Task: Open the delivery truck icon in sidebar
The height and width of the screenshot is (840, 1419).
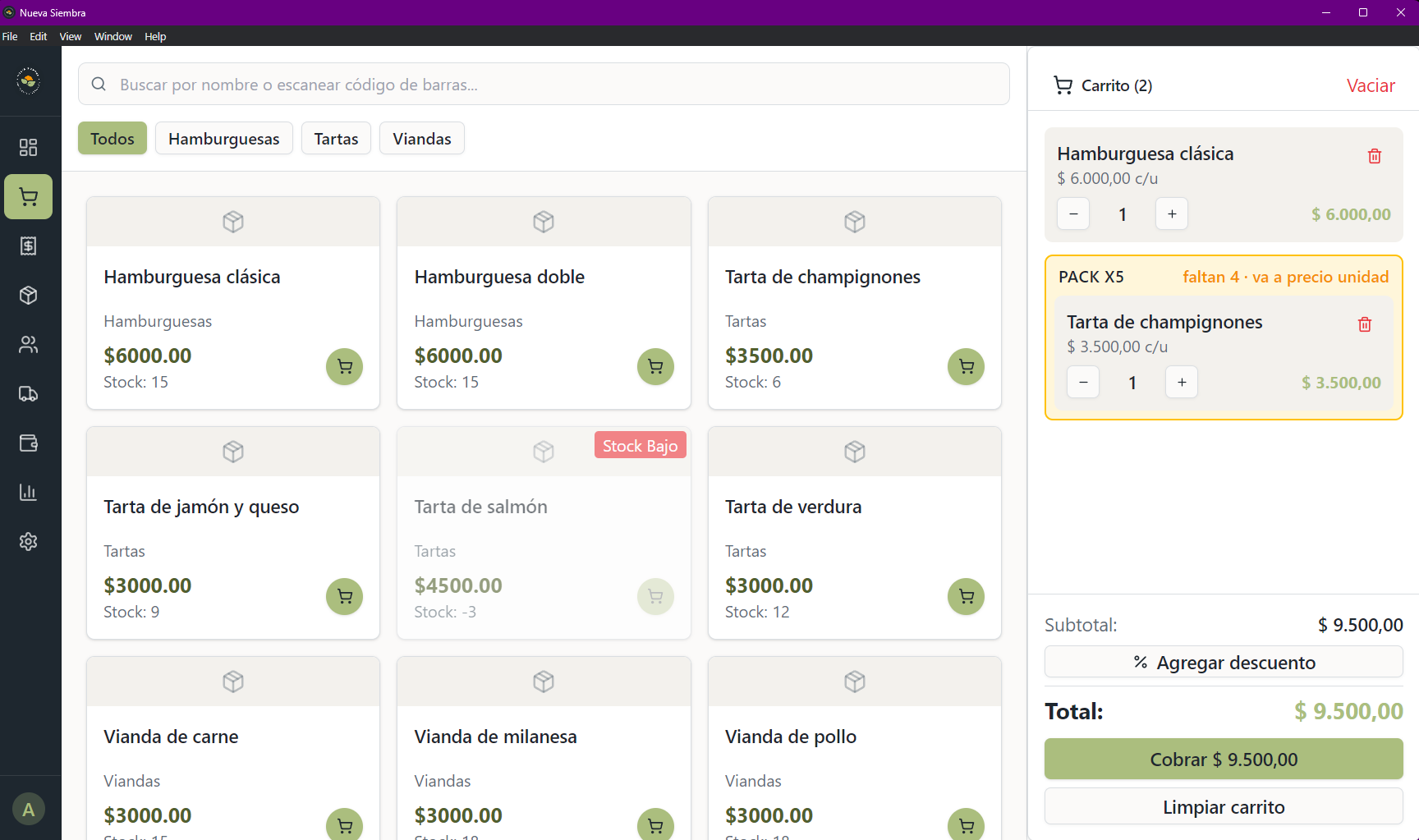Action: point(29,394)
